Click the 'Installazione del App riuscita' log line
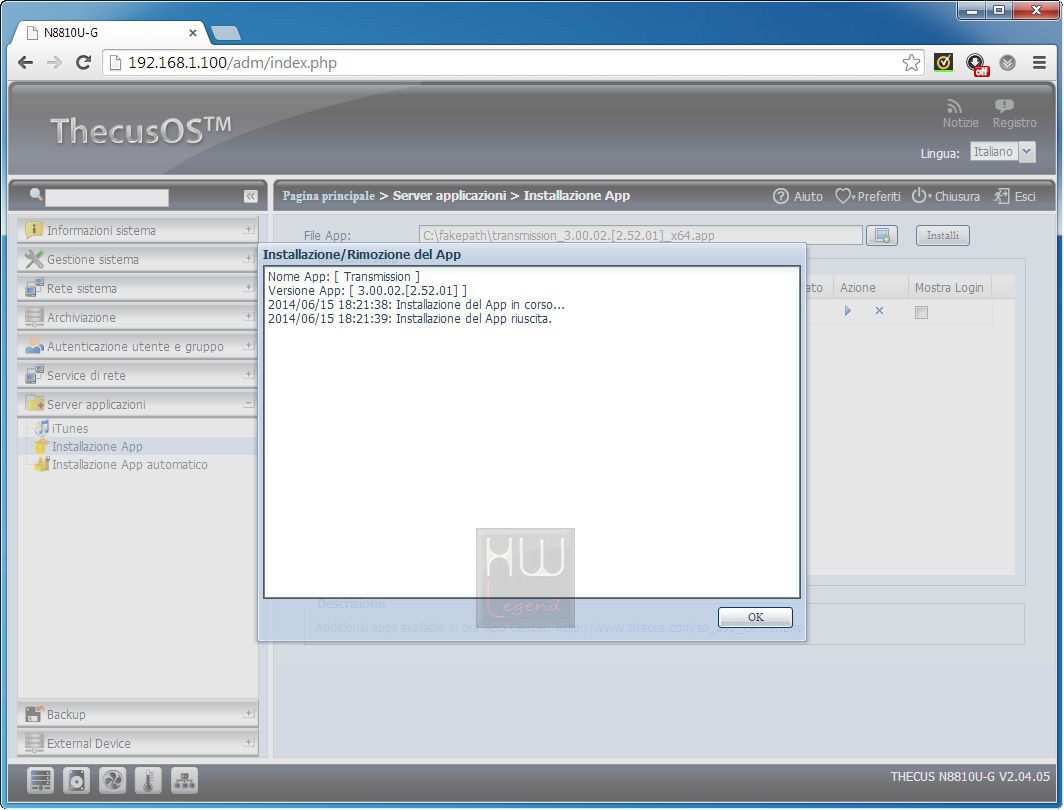The width and height of the screenshot is (1064, 810). tap(410, 319)
